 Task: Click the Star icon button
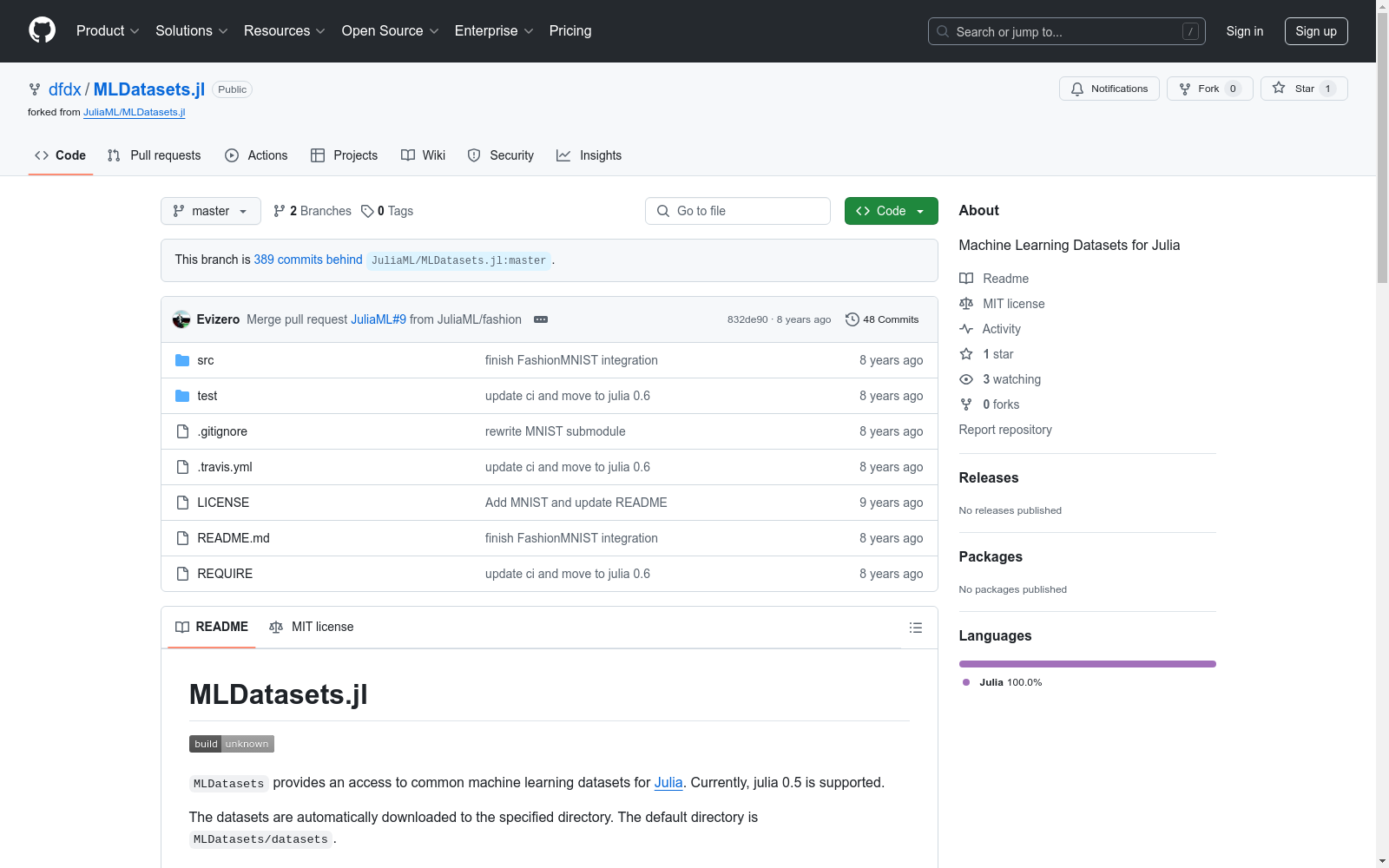click(x=1304, y=89)
